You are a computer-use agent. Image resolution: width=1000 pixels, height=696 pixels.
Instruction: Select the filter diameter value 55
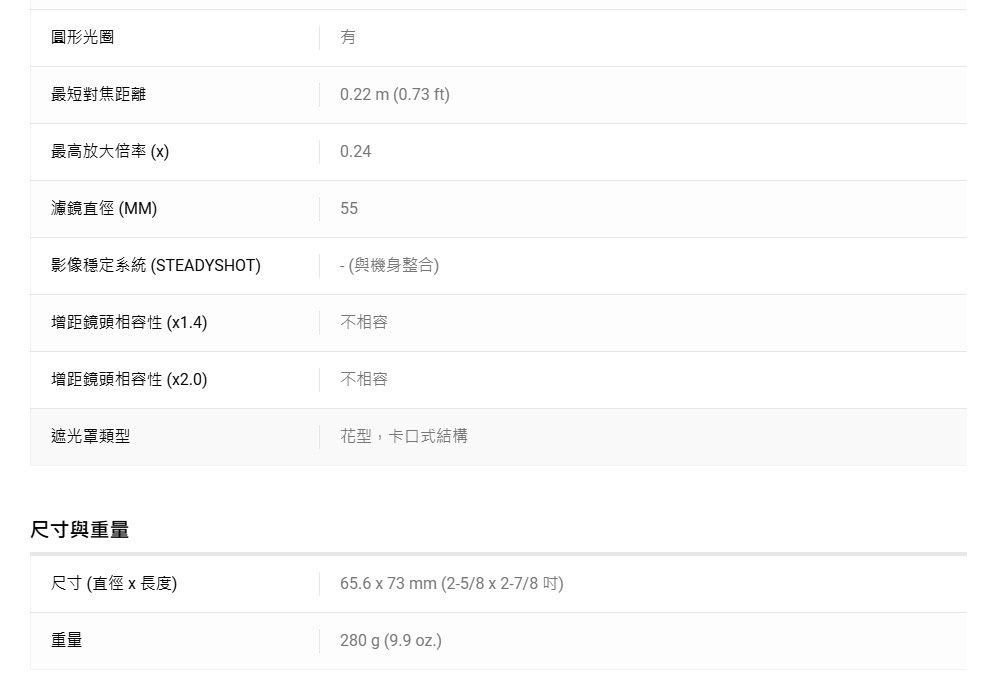[x=349, y=208]
